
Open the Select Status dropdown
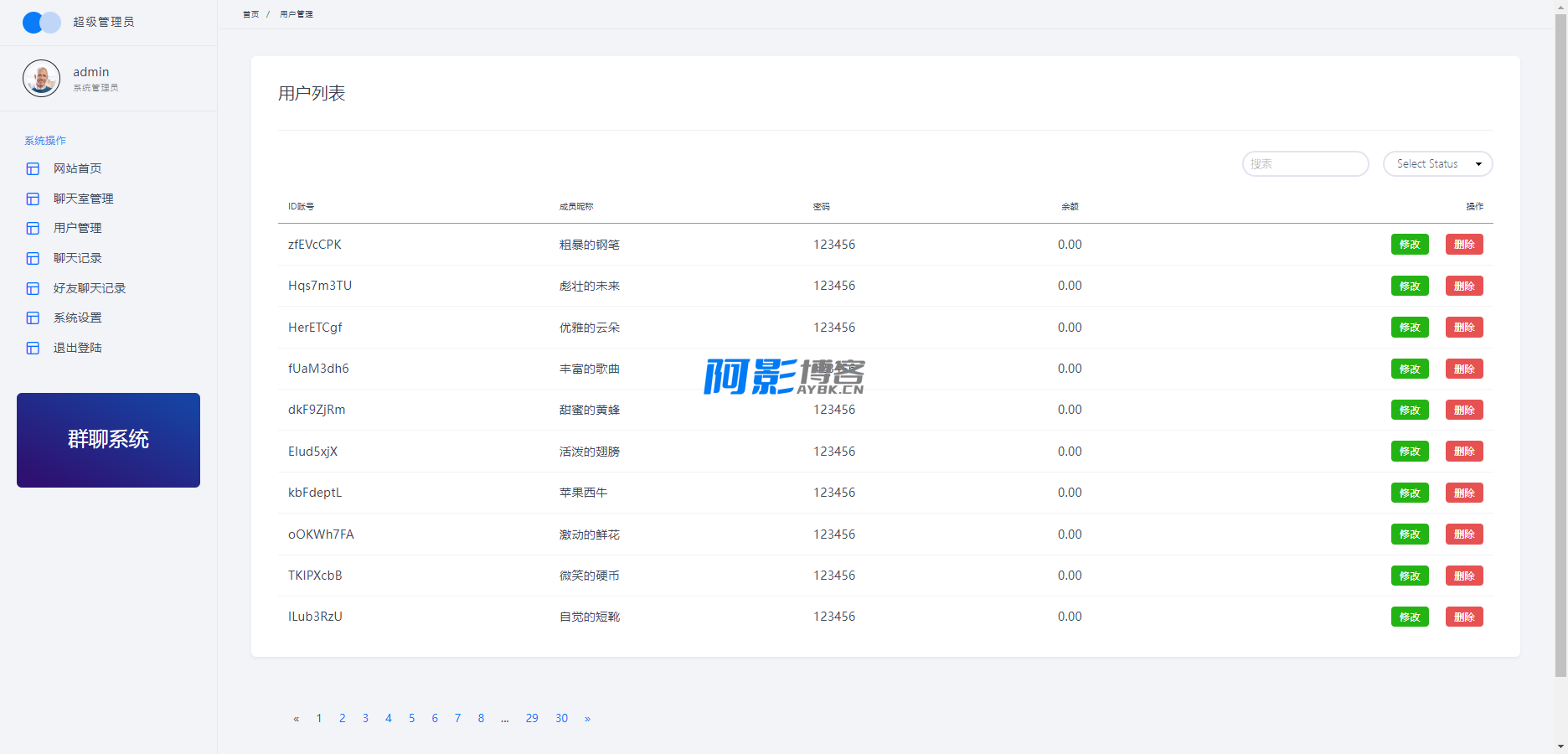1437,163
